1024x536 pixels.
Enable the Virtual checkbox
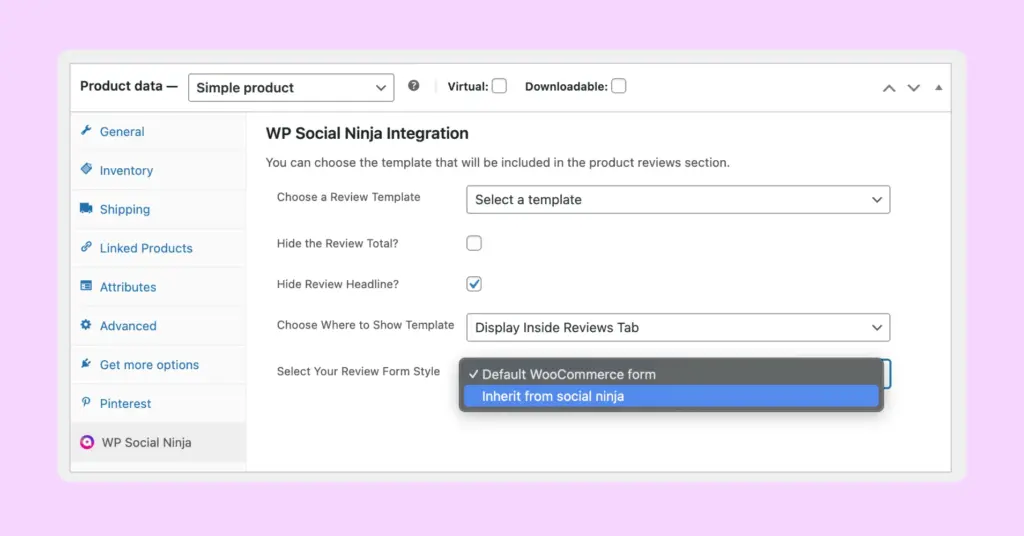(x=499, y=86)
